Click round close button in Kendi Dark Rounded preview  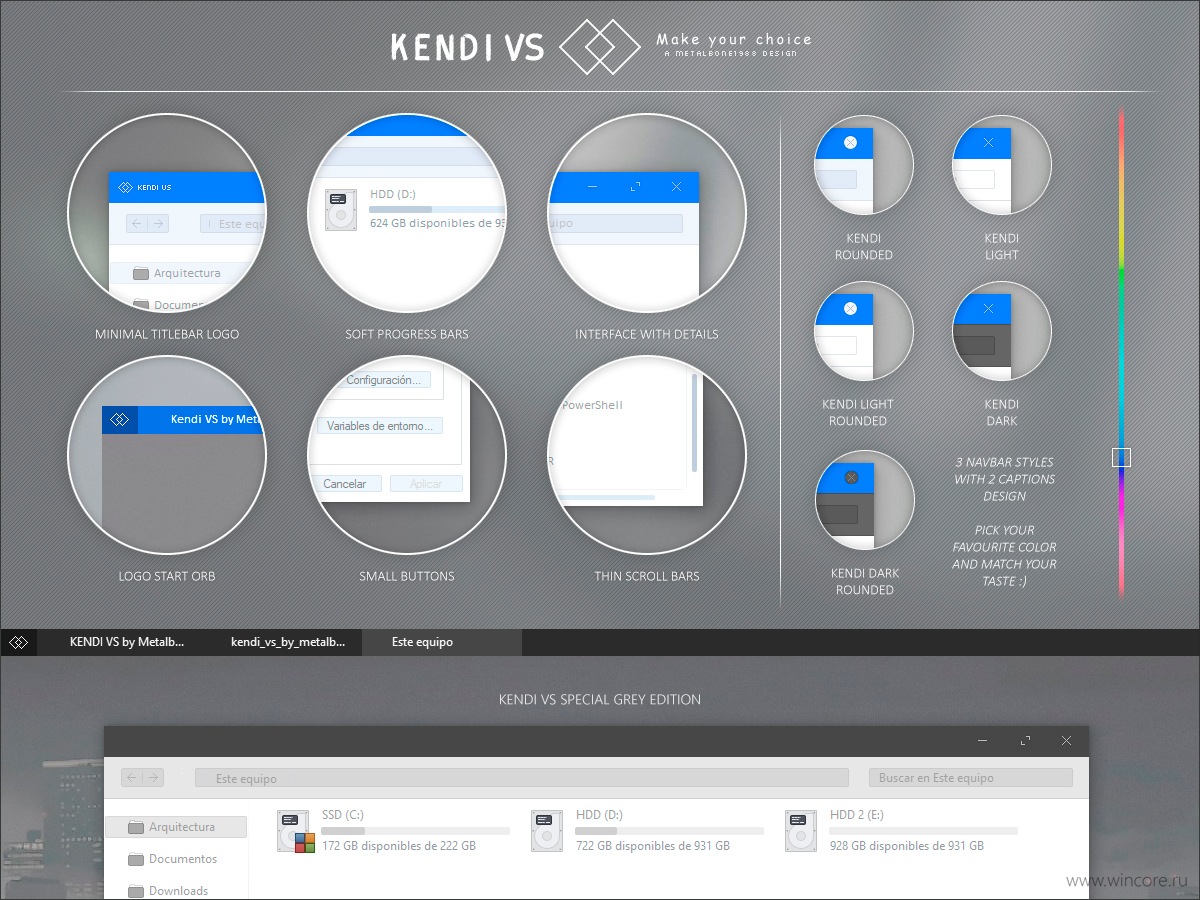[x=851, y=478]
